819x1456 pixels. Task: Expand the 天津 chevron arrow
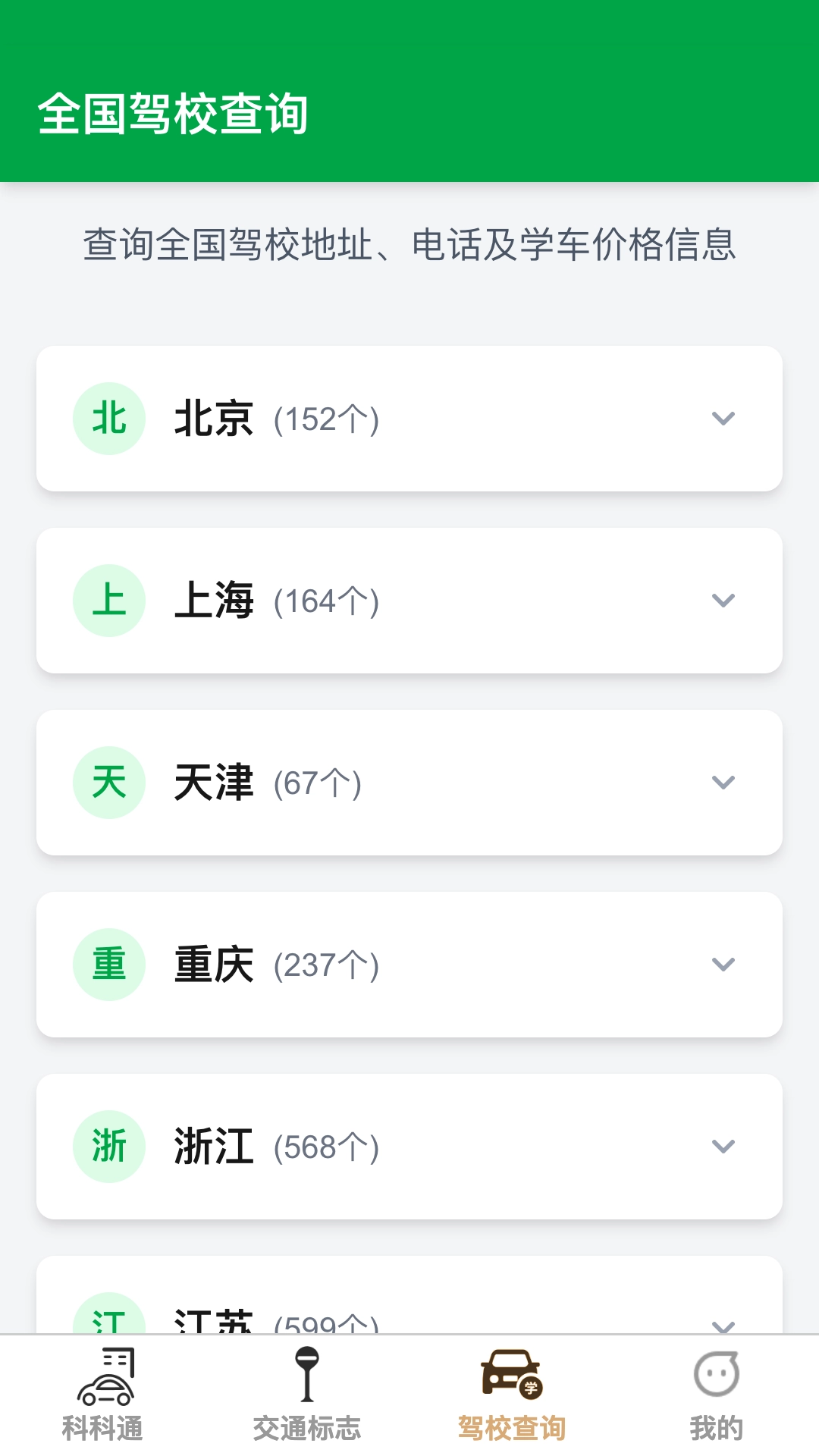723,783
